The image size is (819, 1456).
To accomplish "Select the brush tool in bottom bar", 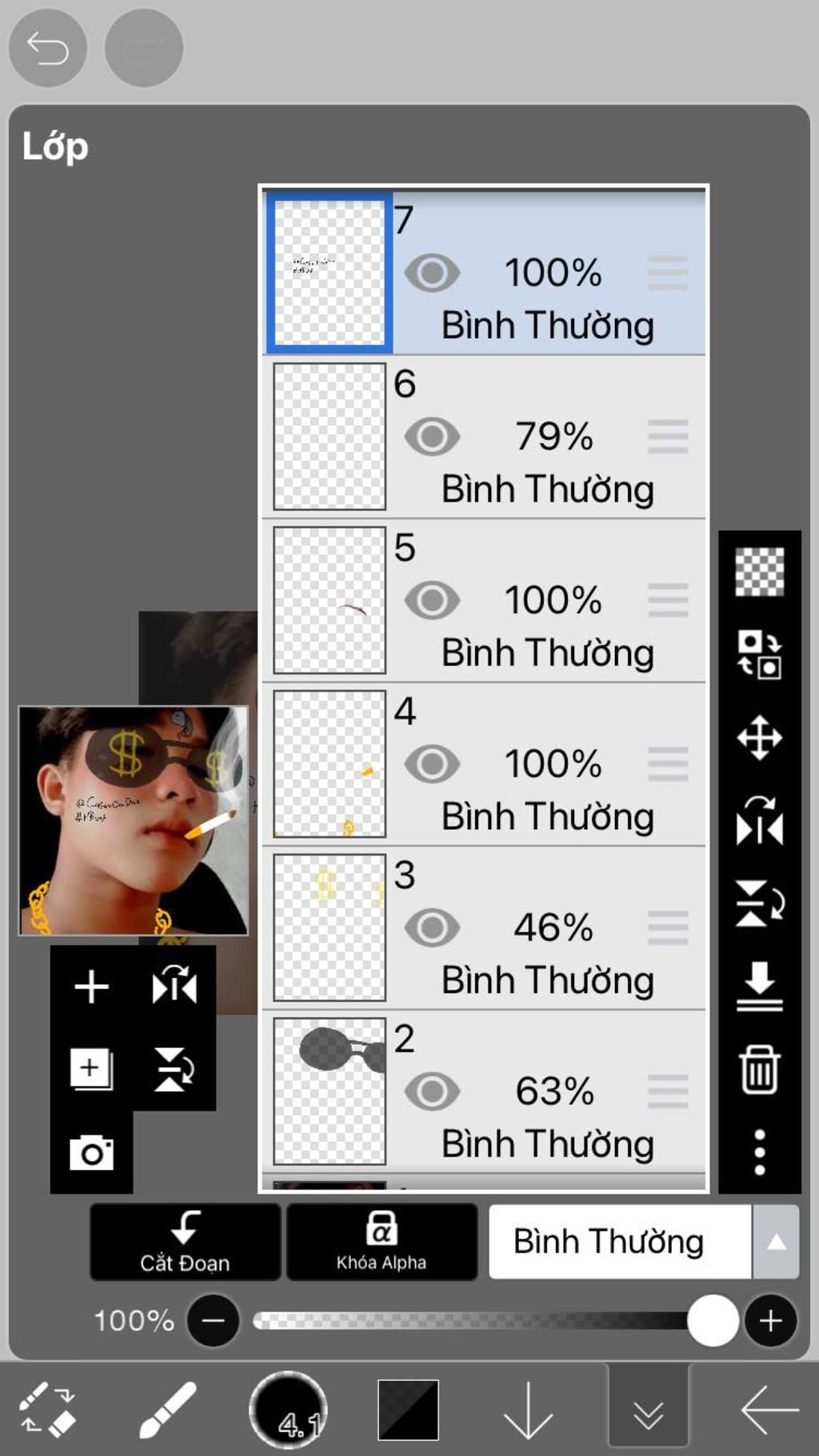I will (168, 1410).
